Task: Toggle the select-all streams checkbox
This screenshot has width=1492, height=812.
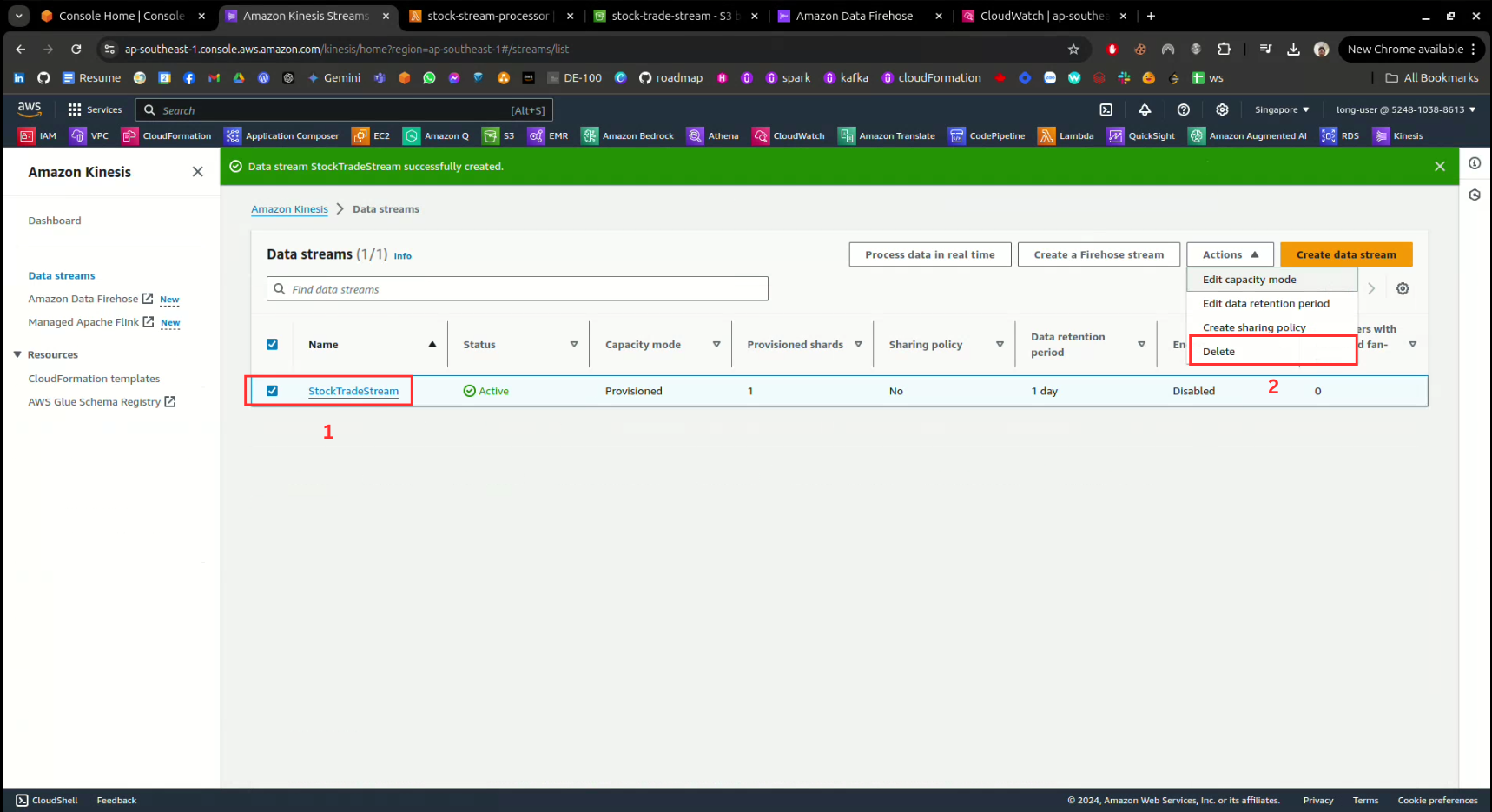Action: 272,345
